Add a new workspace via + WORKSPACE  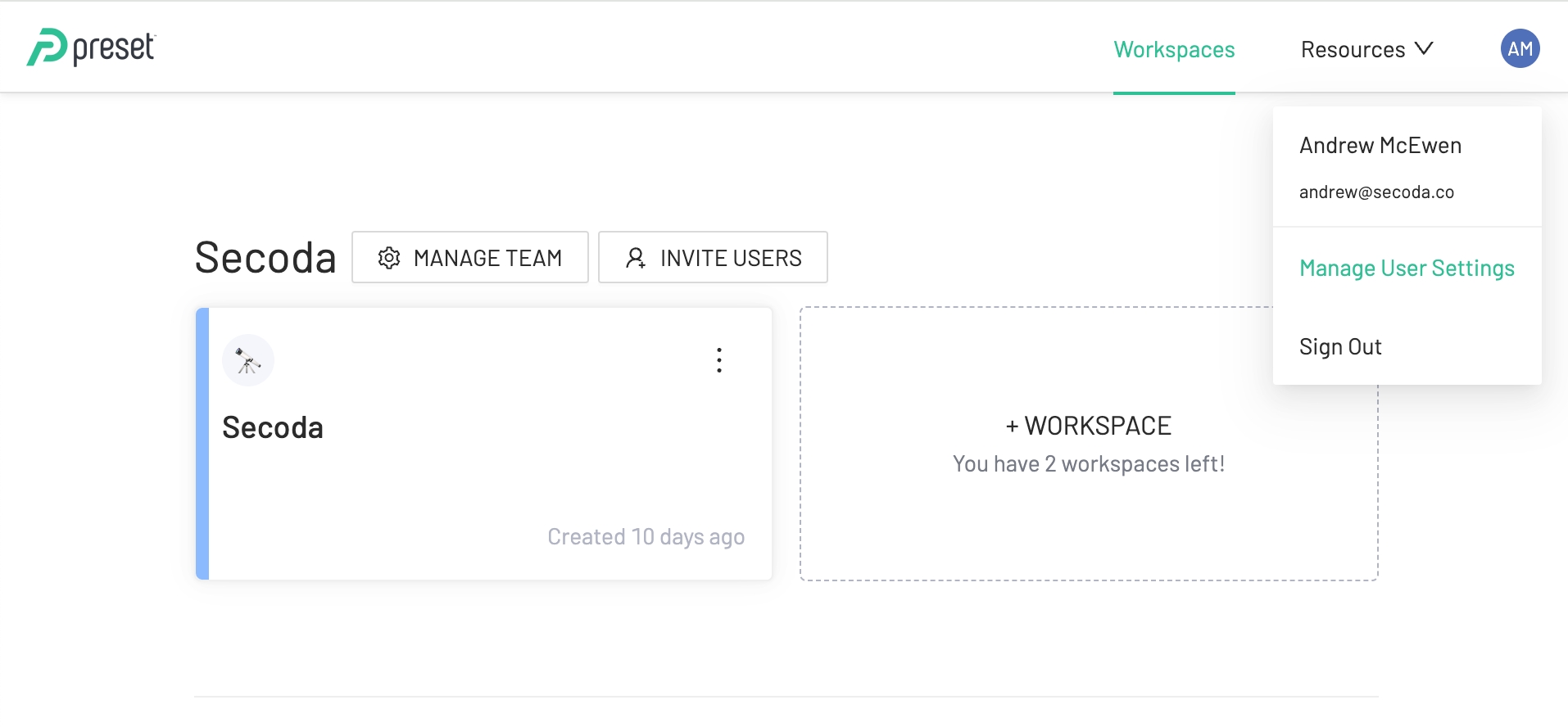pos(1089,426)
